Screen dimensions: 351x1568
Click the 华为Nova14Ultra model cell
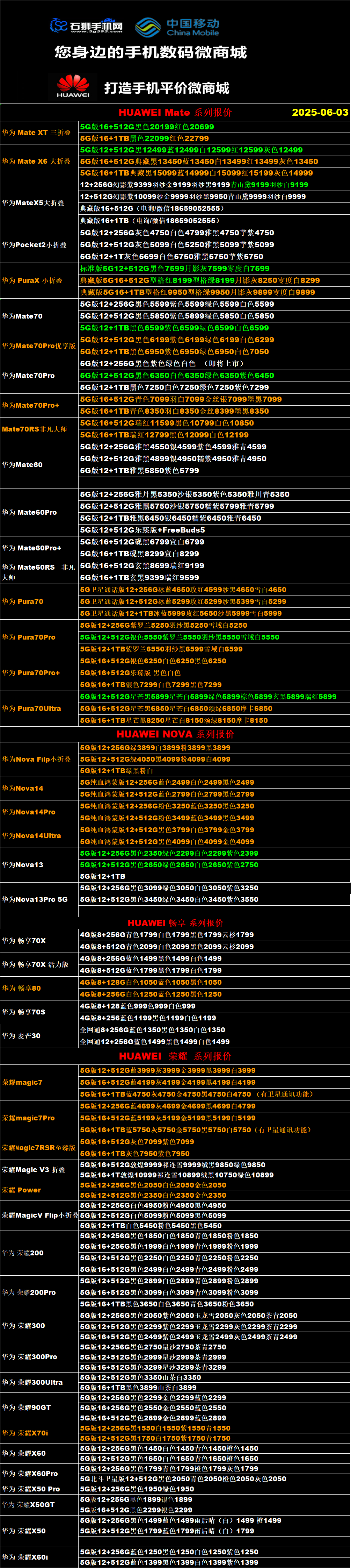pyautogui.click(x=39, y=836)
